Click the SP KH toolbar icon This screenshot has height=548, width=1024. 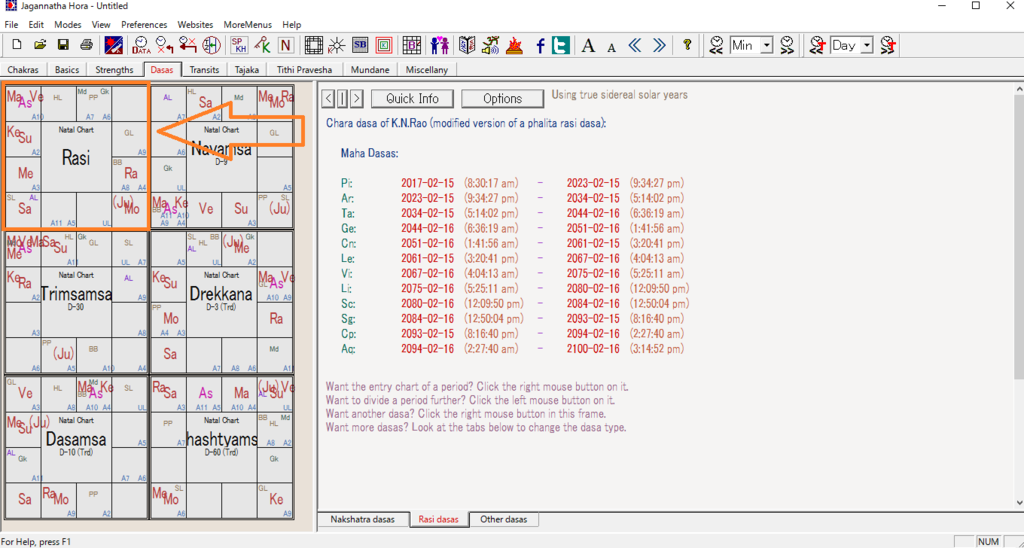pos(240,45)
